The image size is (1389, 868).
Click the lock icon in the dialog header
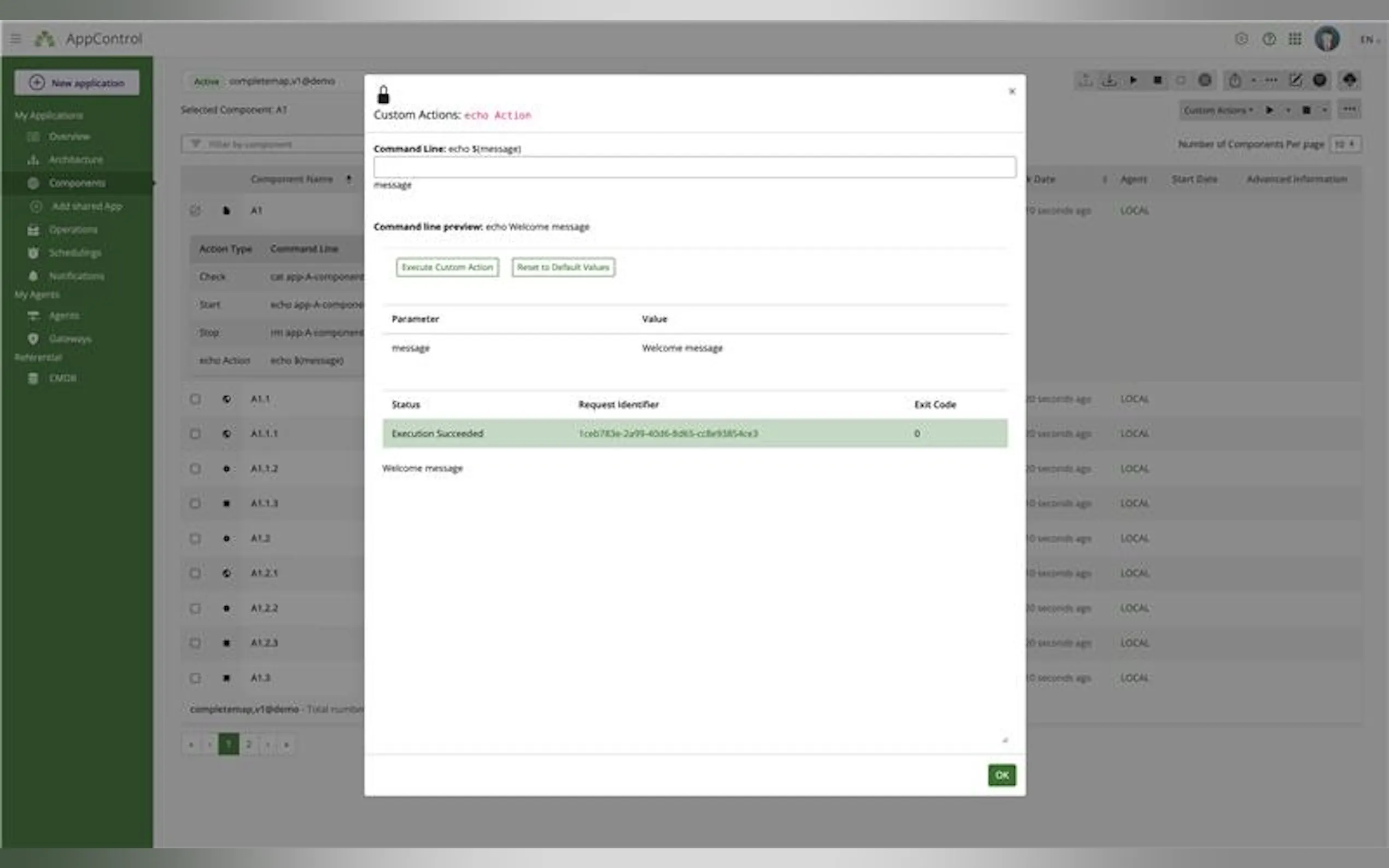383,94
